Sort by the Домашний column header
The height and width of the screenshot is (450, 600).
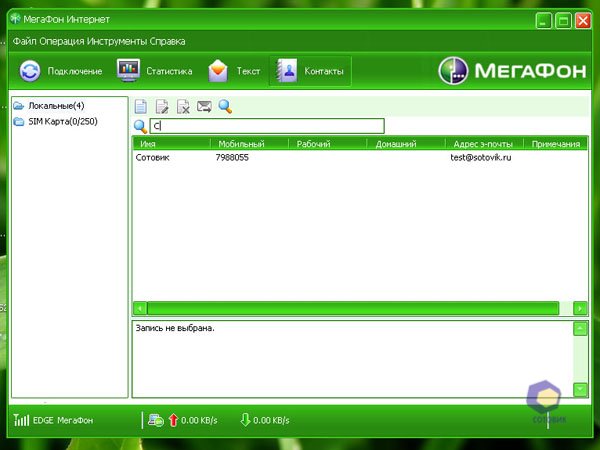click(x=406, y=144)
